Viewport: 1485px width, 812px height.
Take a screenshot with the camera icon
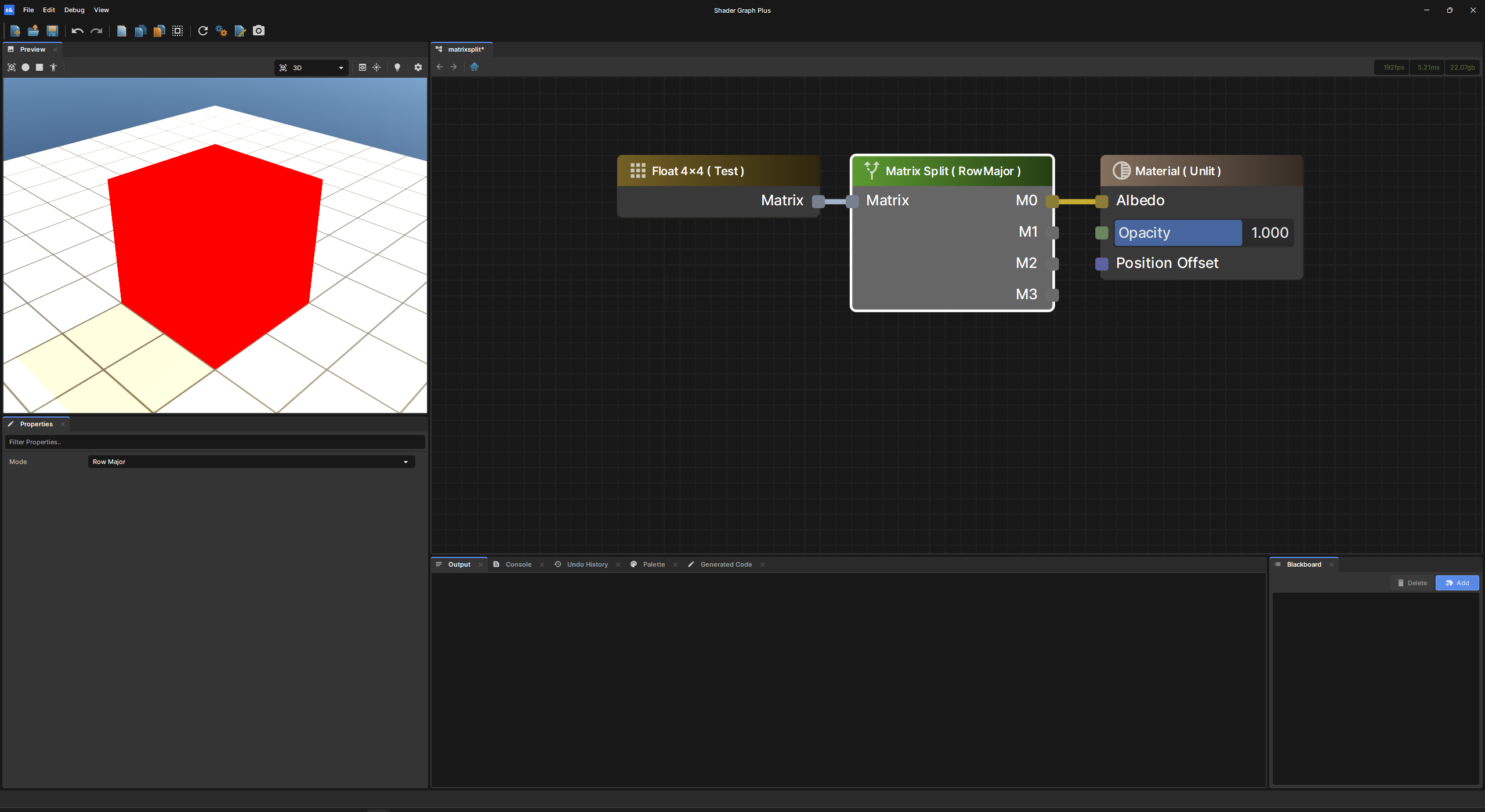point(259,31)
